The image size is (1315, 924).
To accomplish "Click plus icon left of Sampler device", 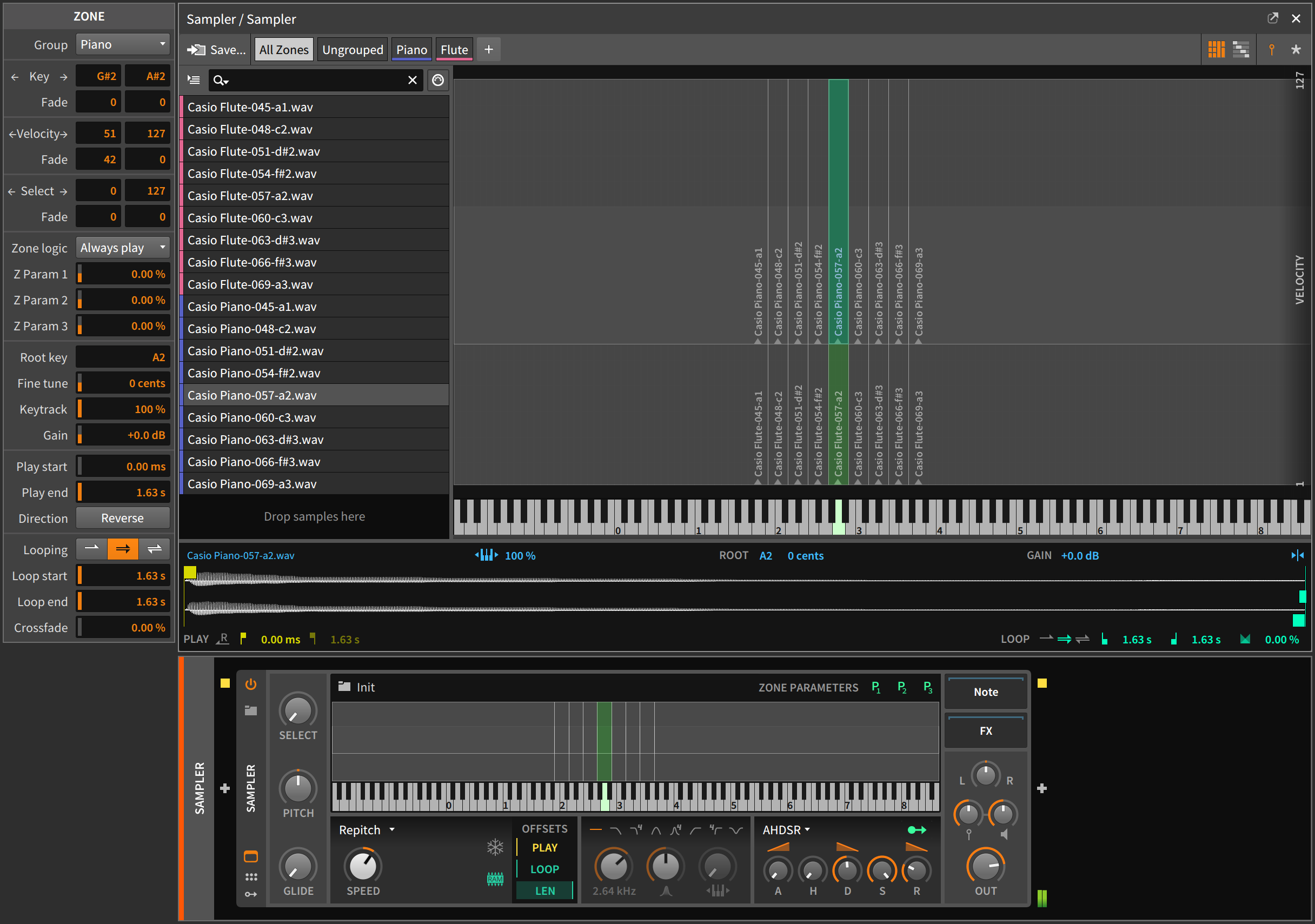I will click(225, 789).
